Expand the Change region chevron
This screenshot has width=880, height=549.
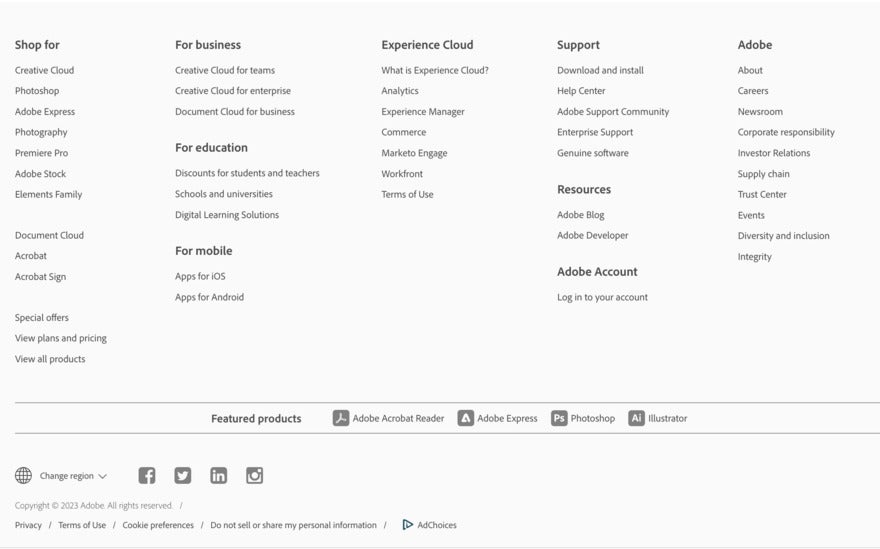(102, 476)
